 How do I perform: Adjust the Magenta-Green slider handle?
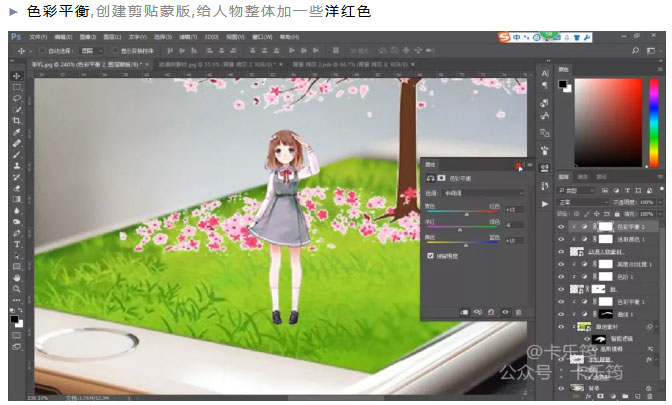pyautogui.click(x=459, y=230)
